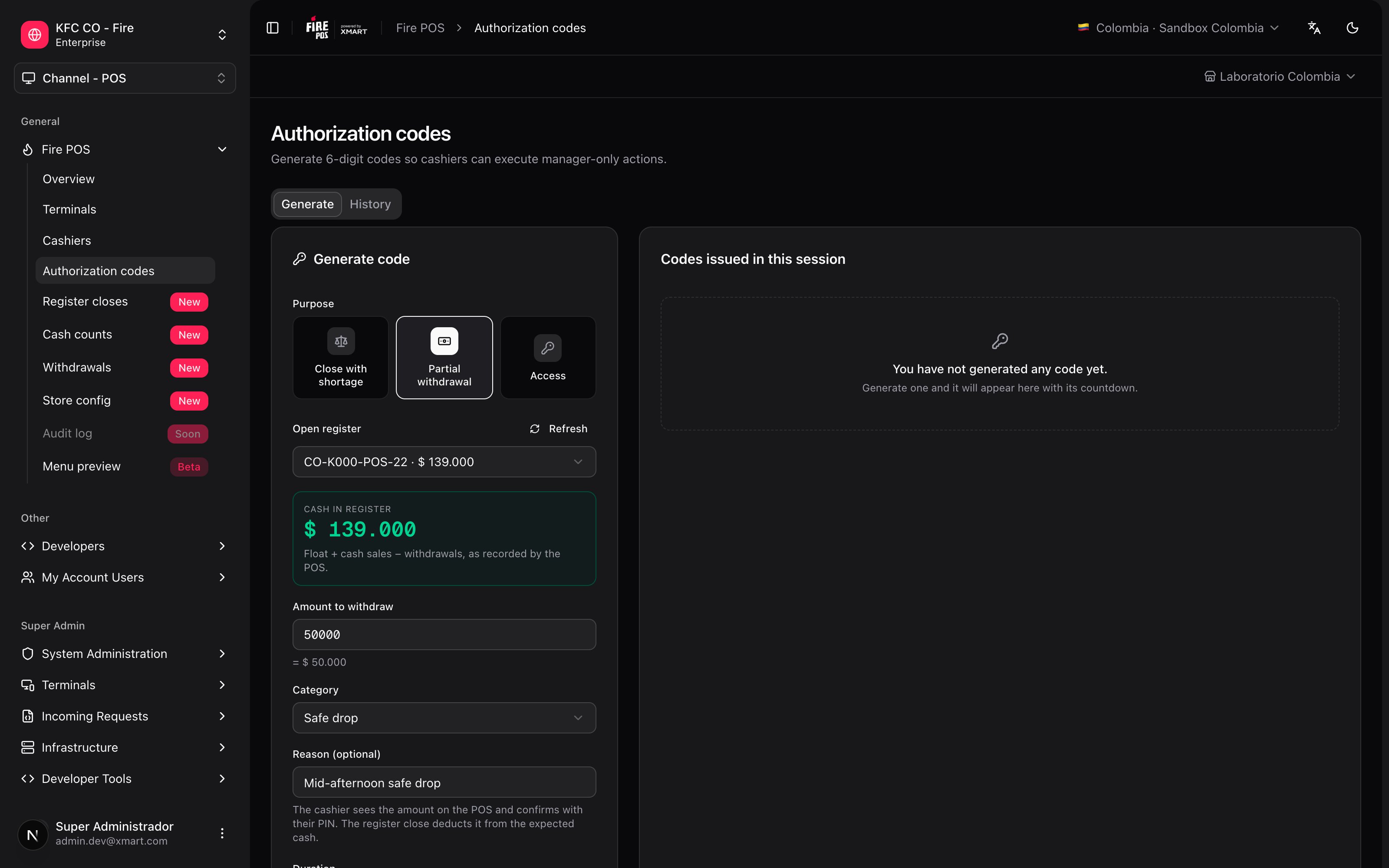Click the language translate icon
Screen dimensions: 1389x868
pyautogui.click(x=1314, y=27)
